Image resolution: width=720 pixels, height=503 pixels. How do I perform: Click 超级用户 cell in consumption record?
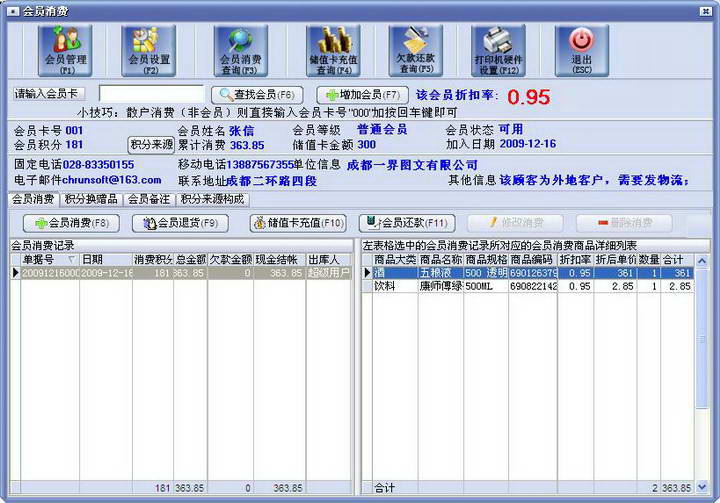click(x=328, y=273)
